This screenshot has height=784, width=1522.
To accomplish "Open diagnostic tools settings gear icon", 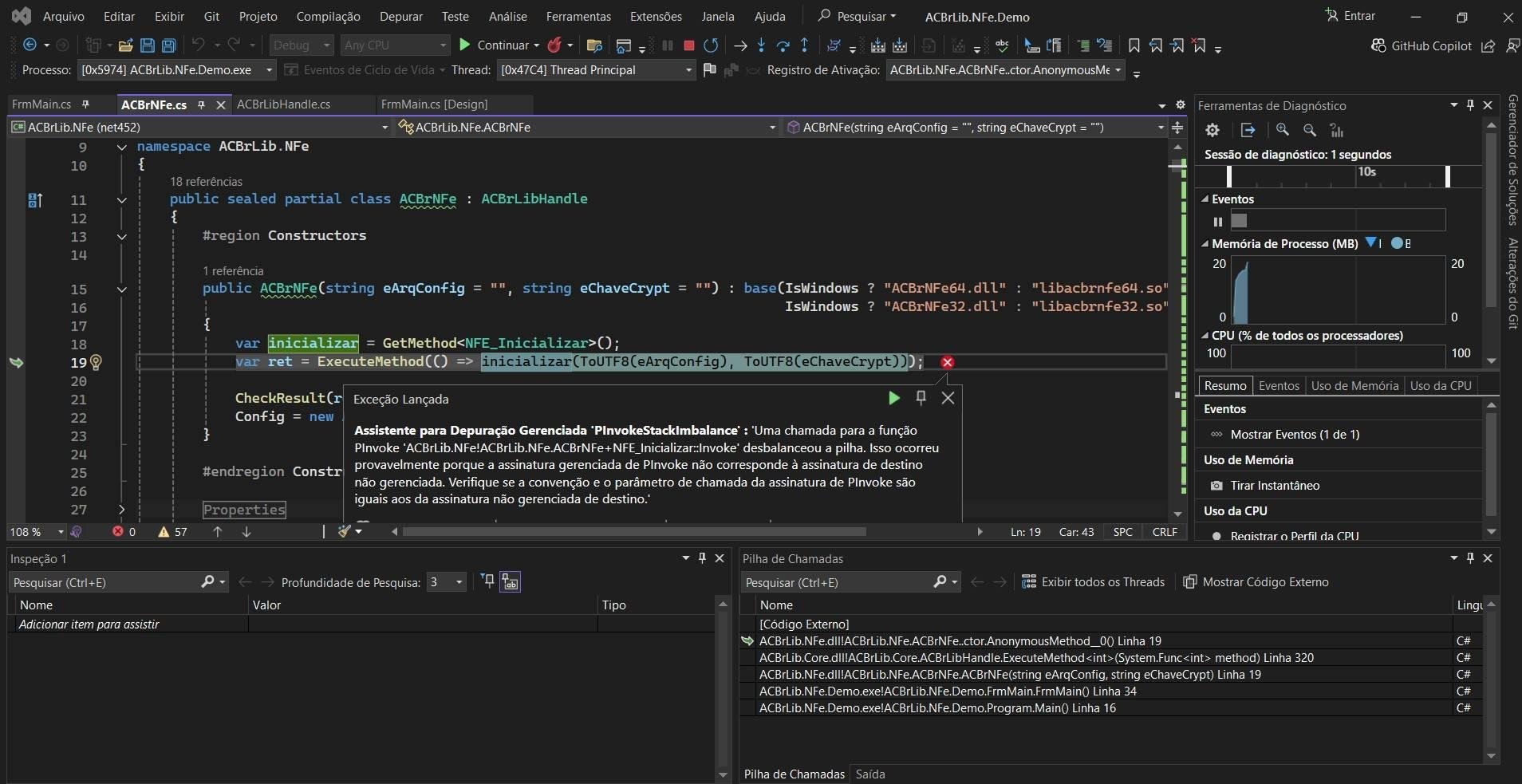I will click(x=1212, y=130).
